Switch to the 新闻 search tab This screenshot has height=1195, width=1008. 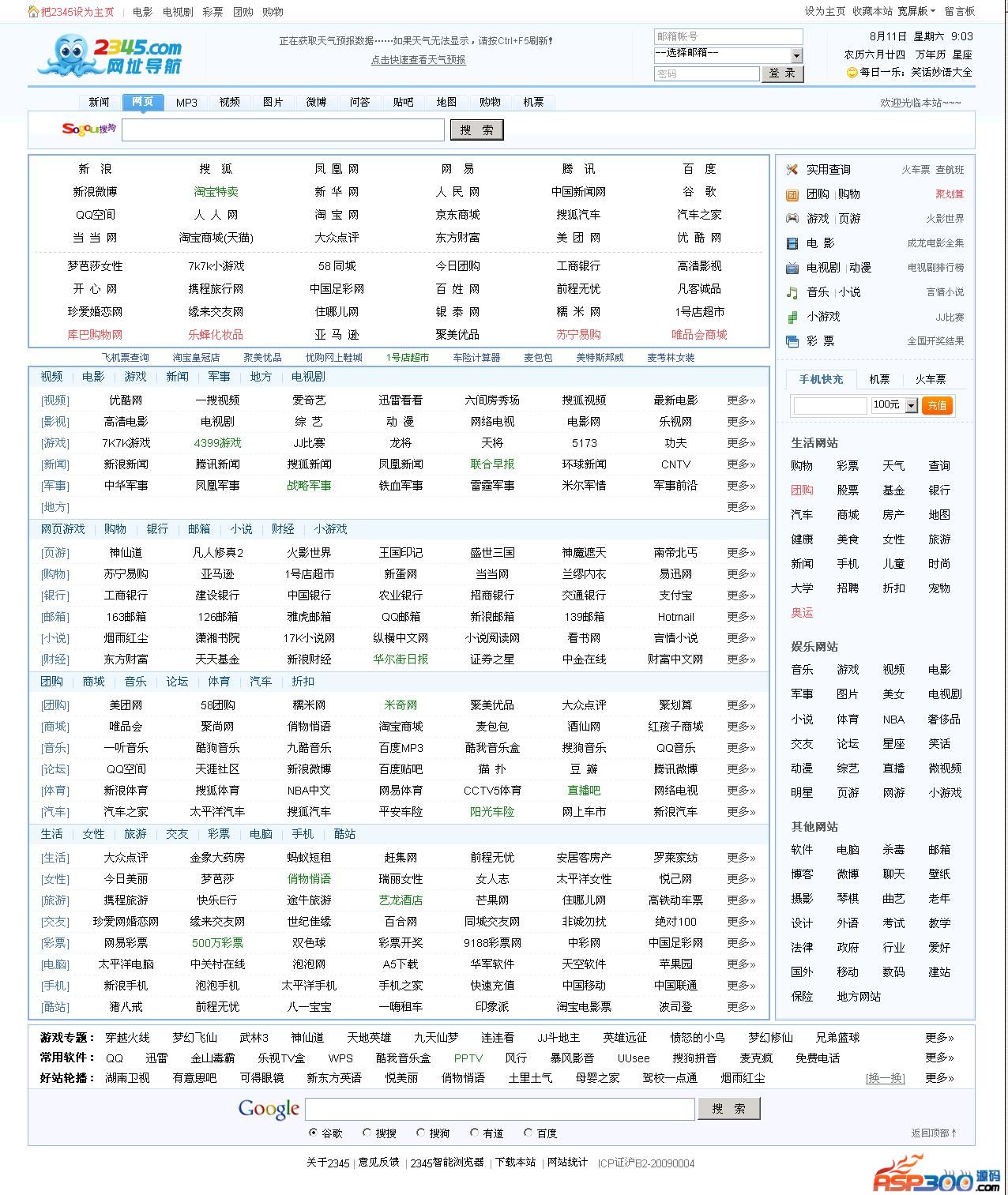(99, 102)
